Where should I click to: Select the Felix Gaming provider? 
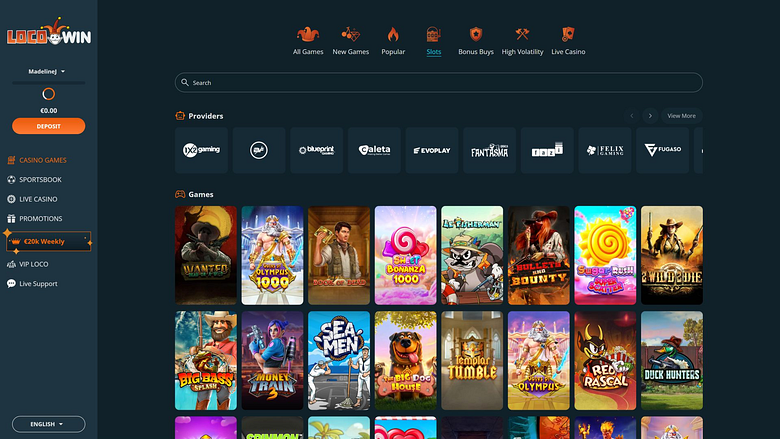tap(605, 150)
